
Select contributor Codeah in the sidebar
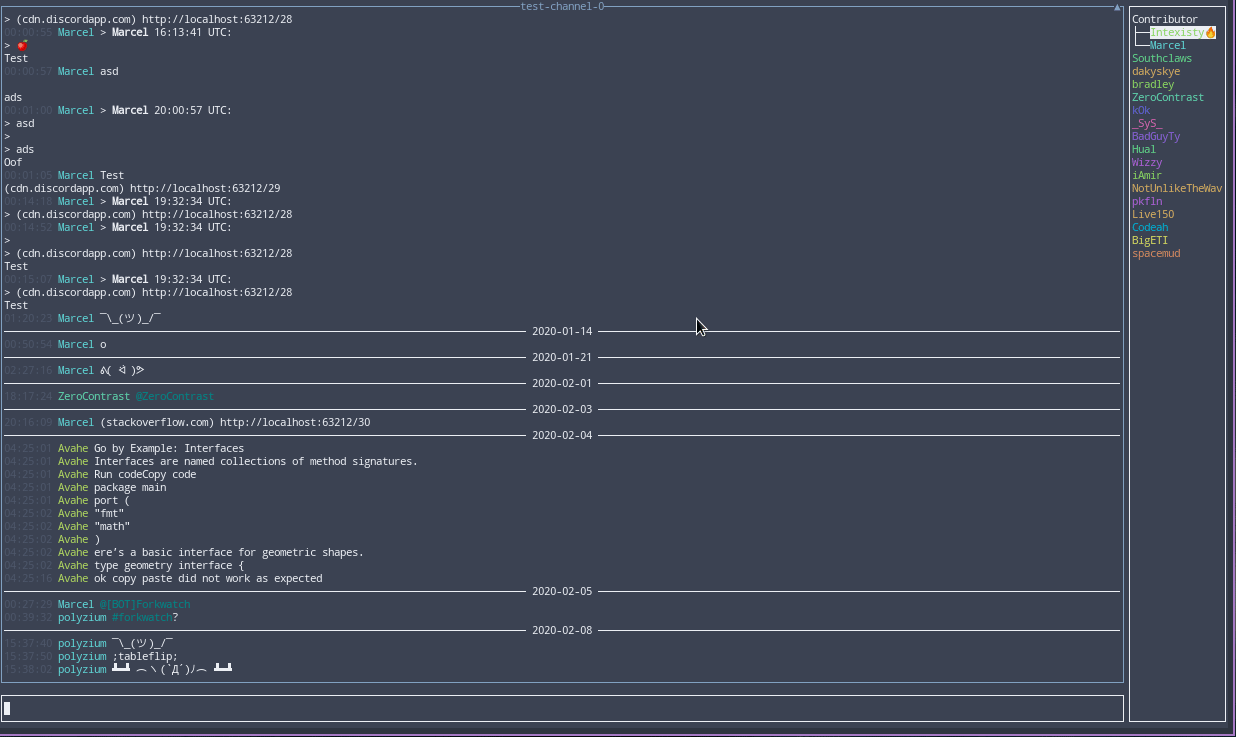pyautogui.click(x=1150, y=227)
